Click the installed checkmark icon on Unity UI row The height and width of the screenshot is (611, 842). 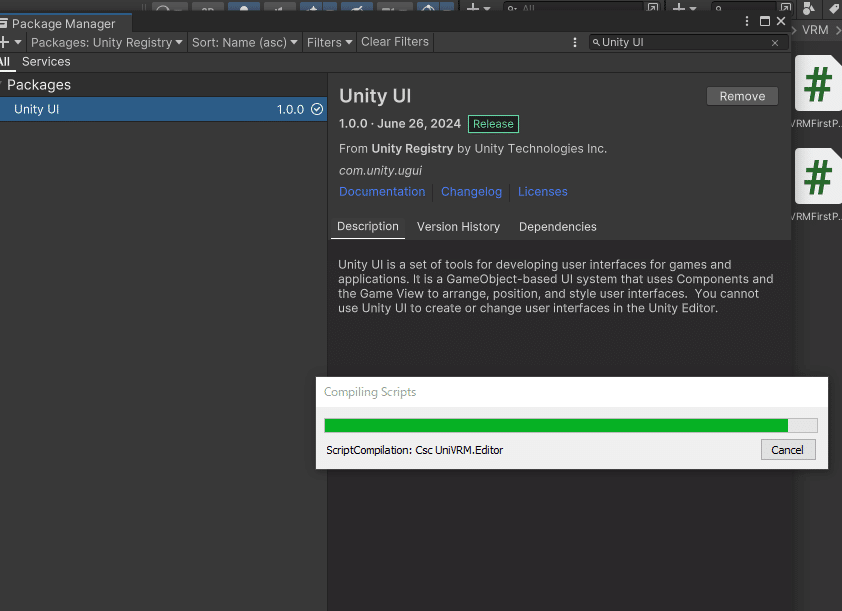pyautogui.click(x=317, y=110)
